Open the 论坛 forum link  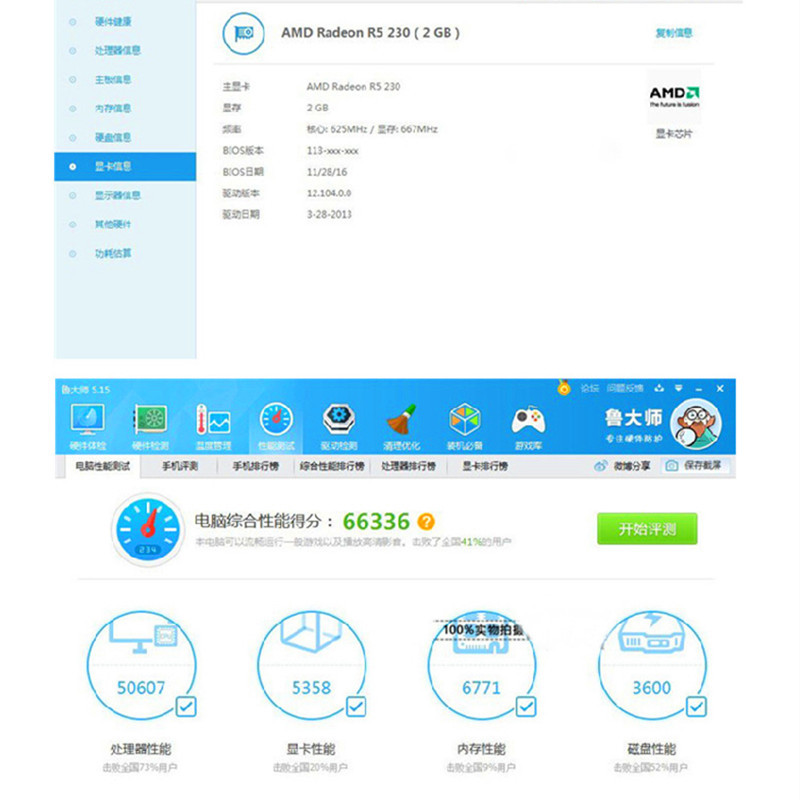tap(589, 388)
